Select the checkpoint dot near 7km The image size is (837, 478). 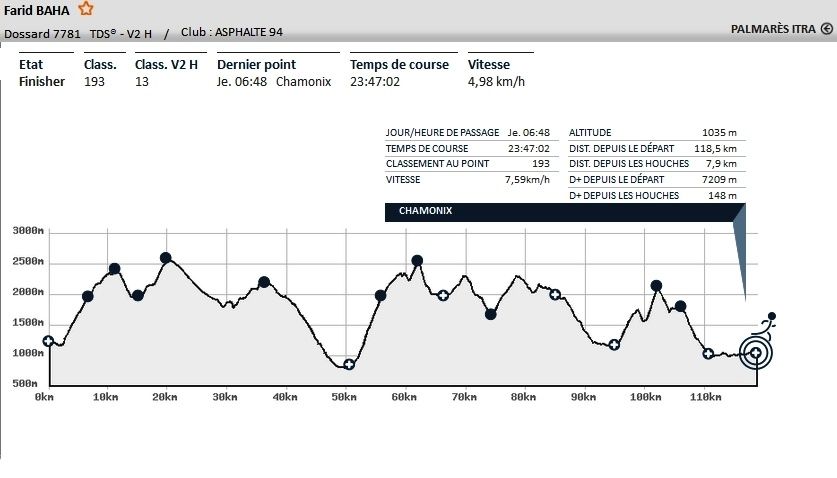click(88, 296)
